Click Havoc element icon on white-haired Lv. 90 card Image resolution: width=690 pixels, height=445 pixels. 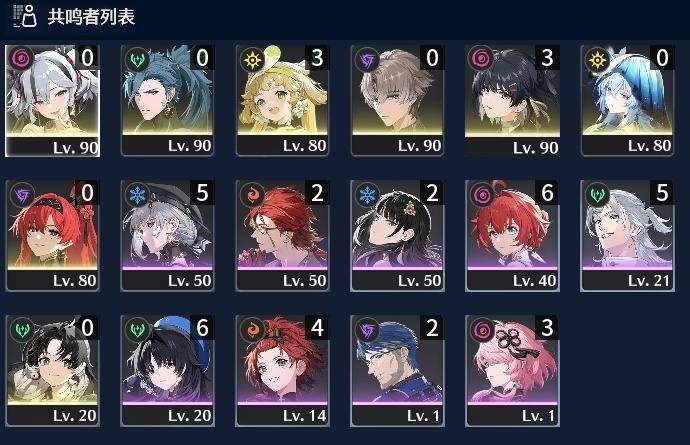[21, 58]
